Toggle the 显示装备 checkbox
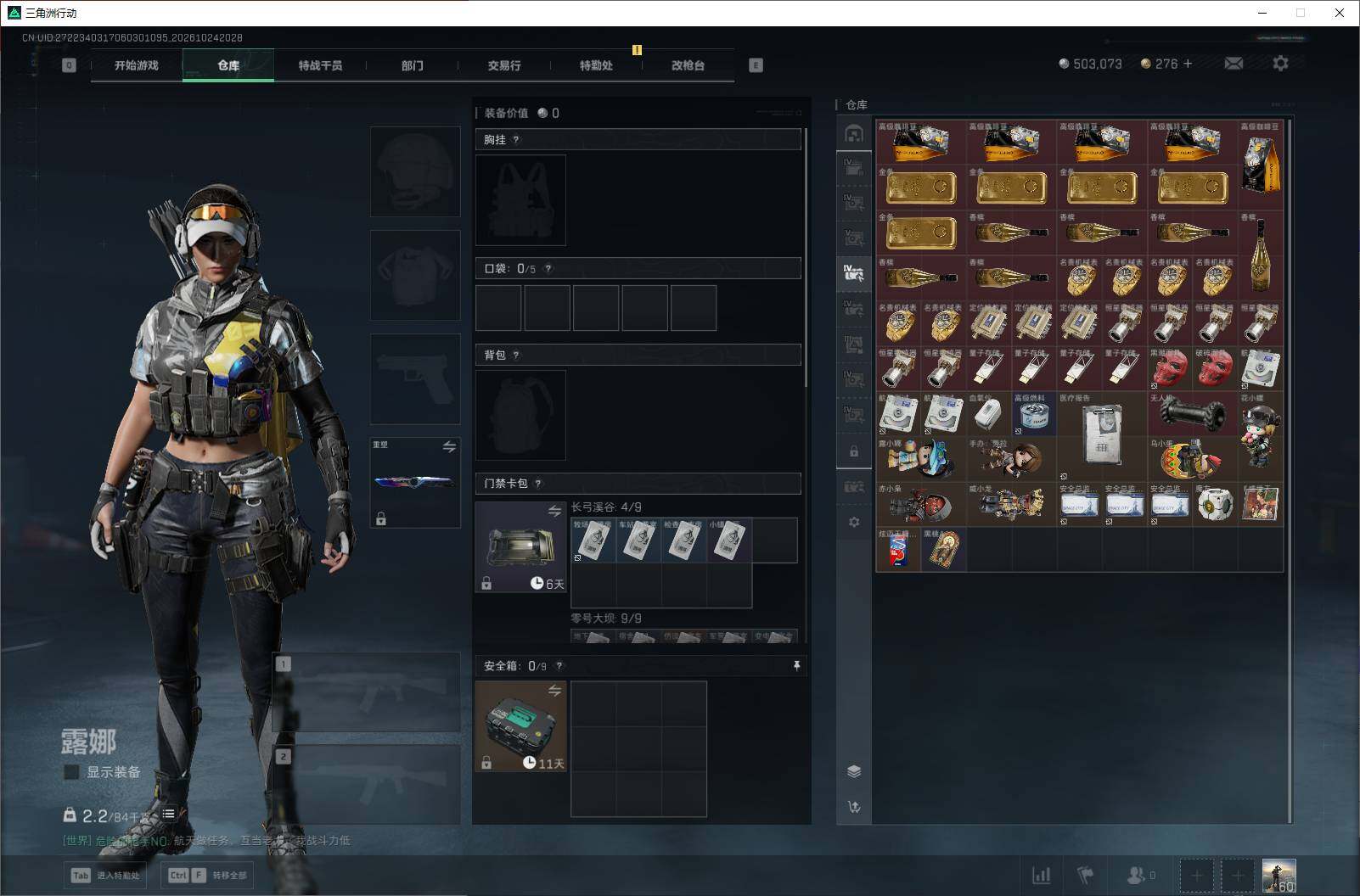 (72, 772)
